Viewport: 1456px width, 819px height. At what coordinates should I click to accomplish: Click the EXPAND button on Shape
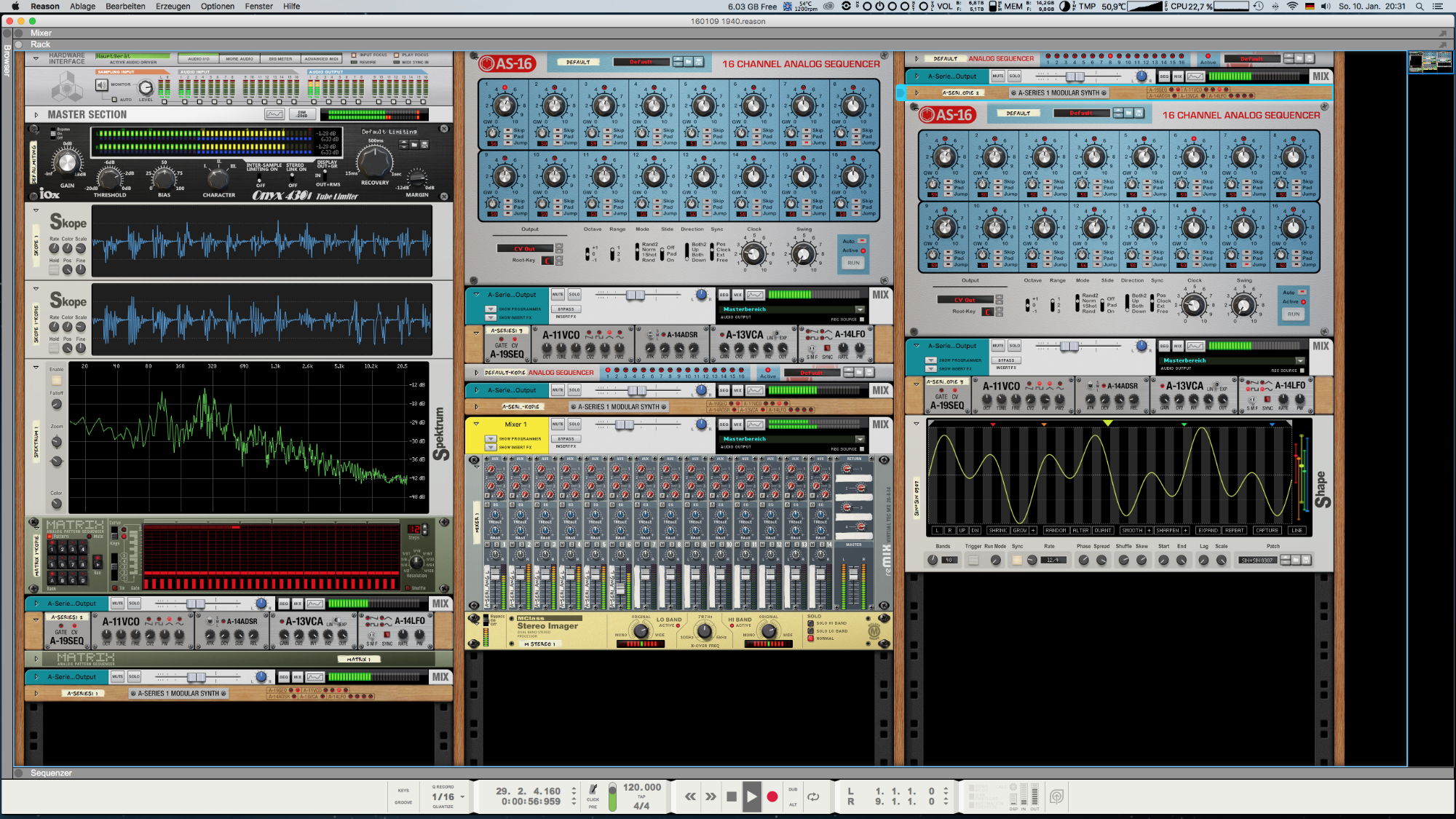pyautogui.click(x=1208, y=530)
